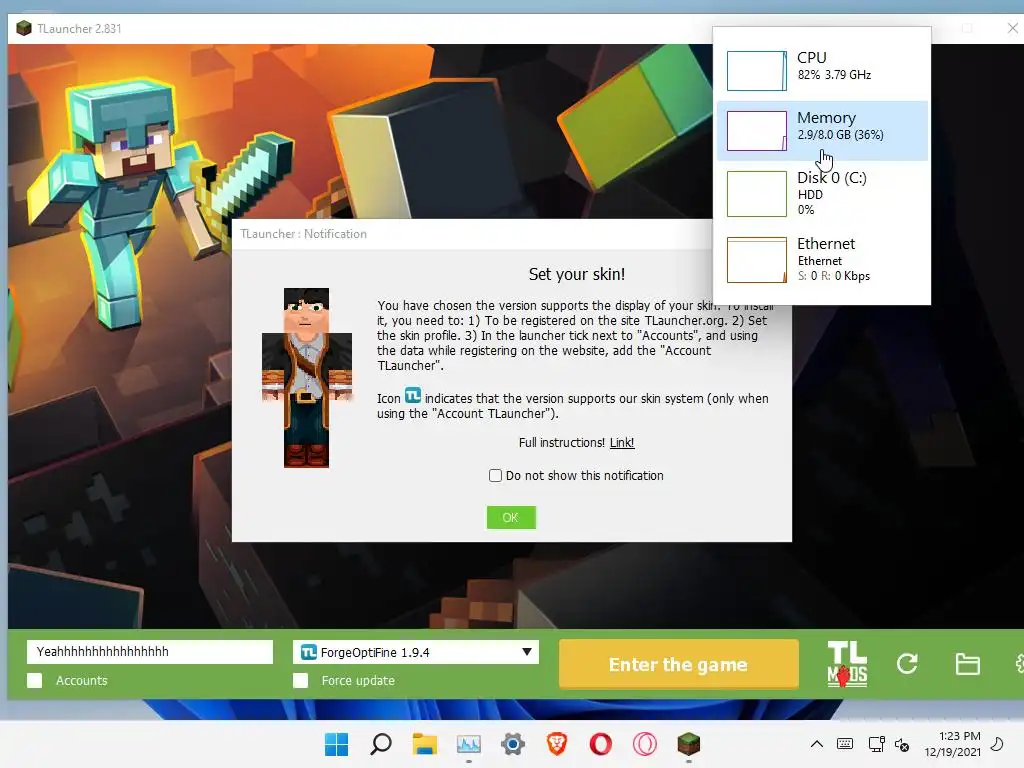The height and width of the screenshot is (768, 1024).
Task: Click the Set your skin! heading
Action: pyautogui.click(x=577, y=274)
